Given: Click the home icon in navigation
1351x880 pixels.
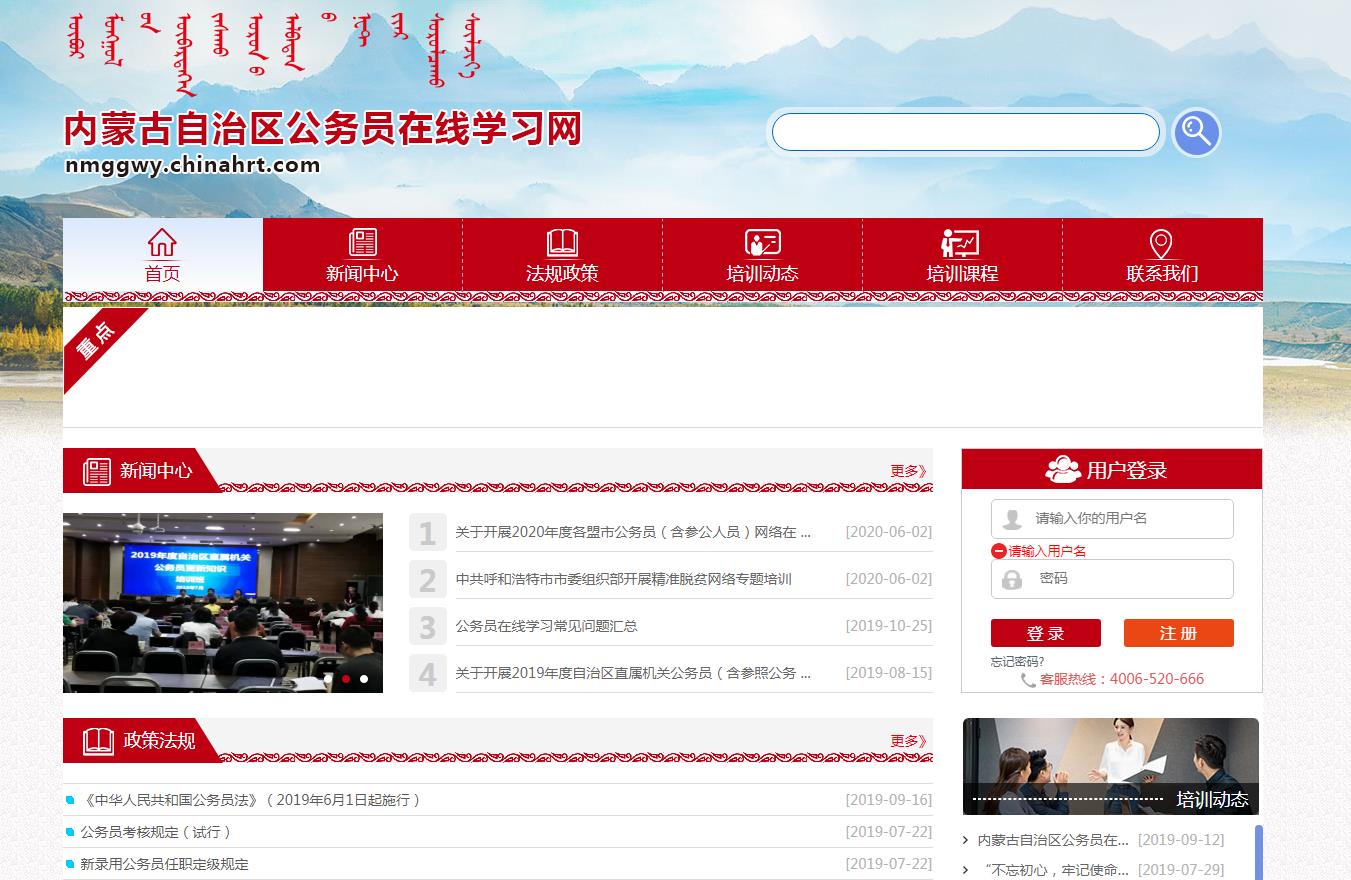Looking at the screenshot, I should tap(162, 242).
